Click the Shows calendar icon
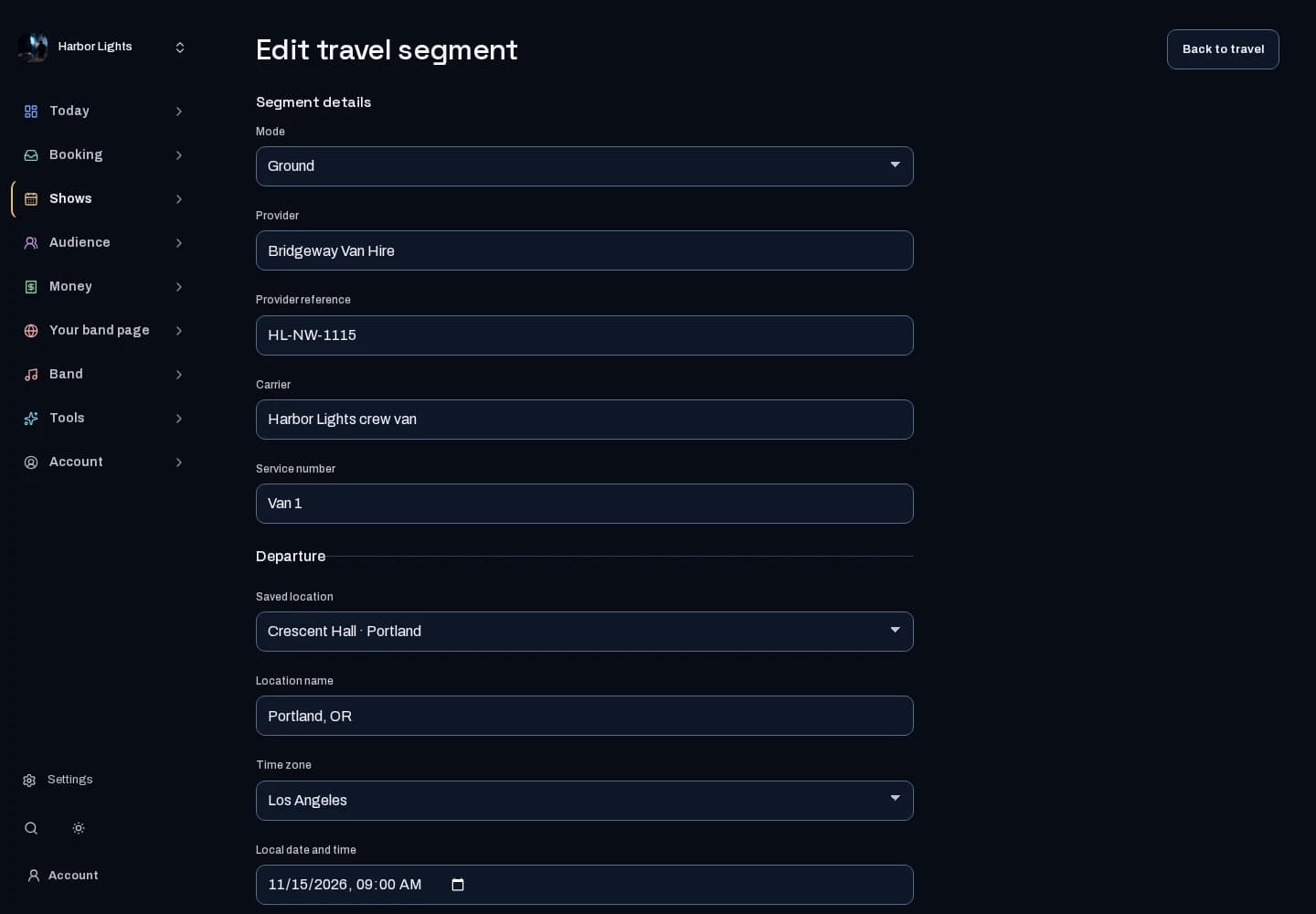Image resolution: width=1316 pixels, height=914 pixels. pos(31,199)
